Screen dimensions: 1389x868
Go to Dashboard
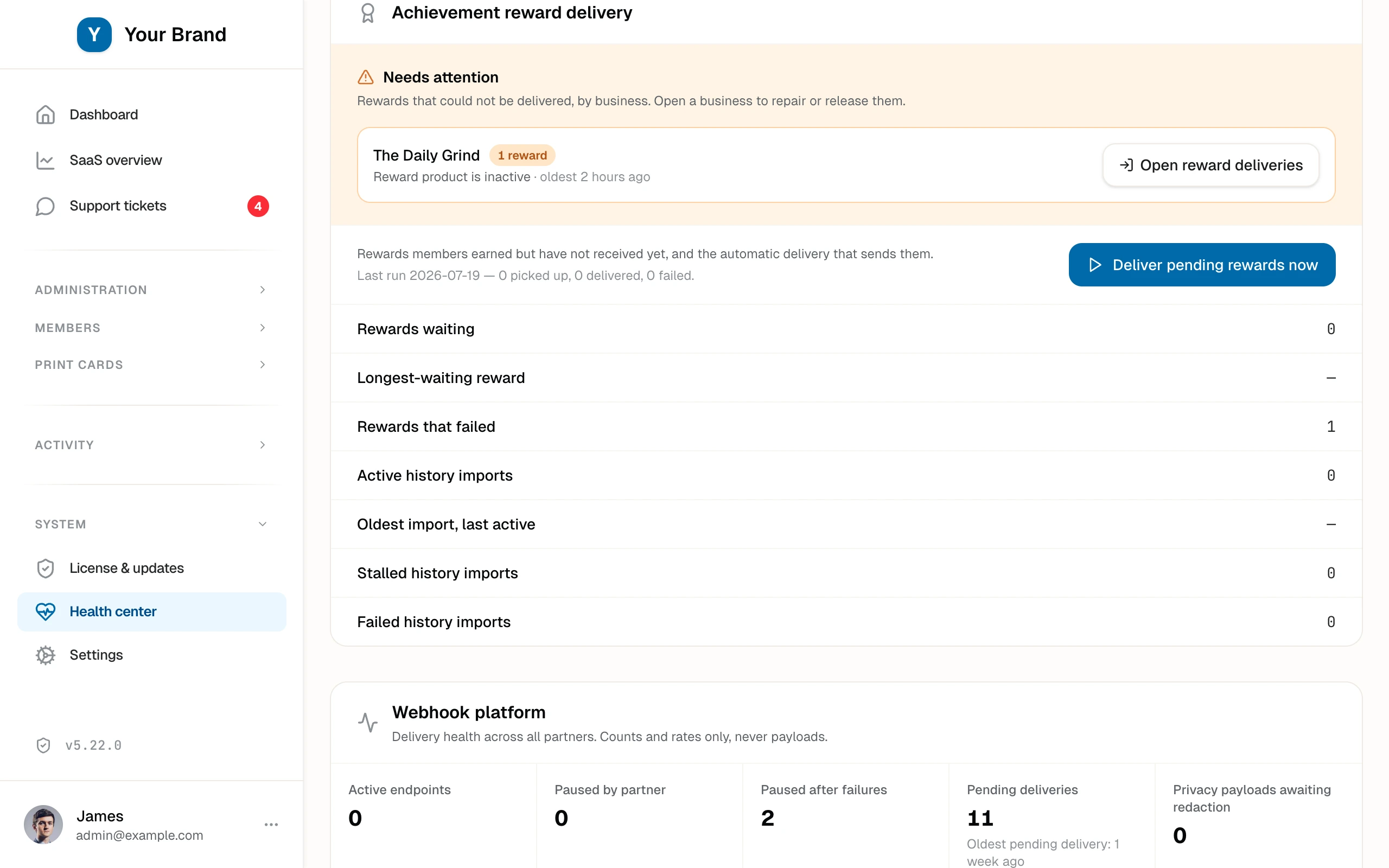click(151, 115)
